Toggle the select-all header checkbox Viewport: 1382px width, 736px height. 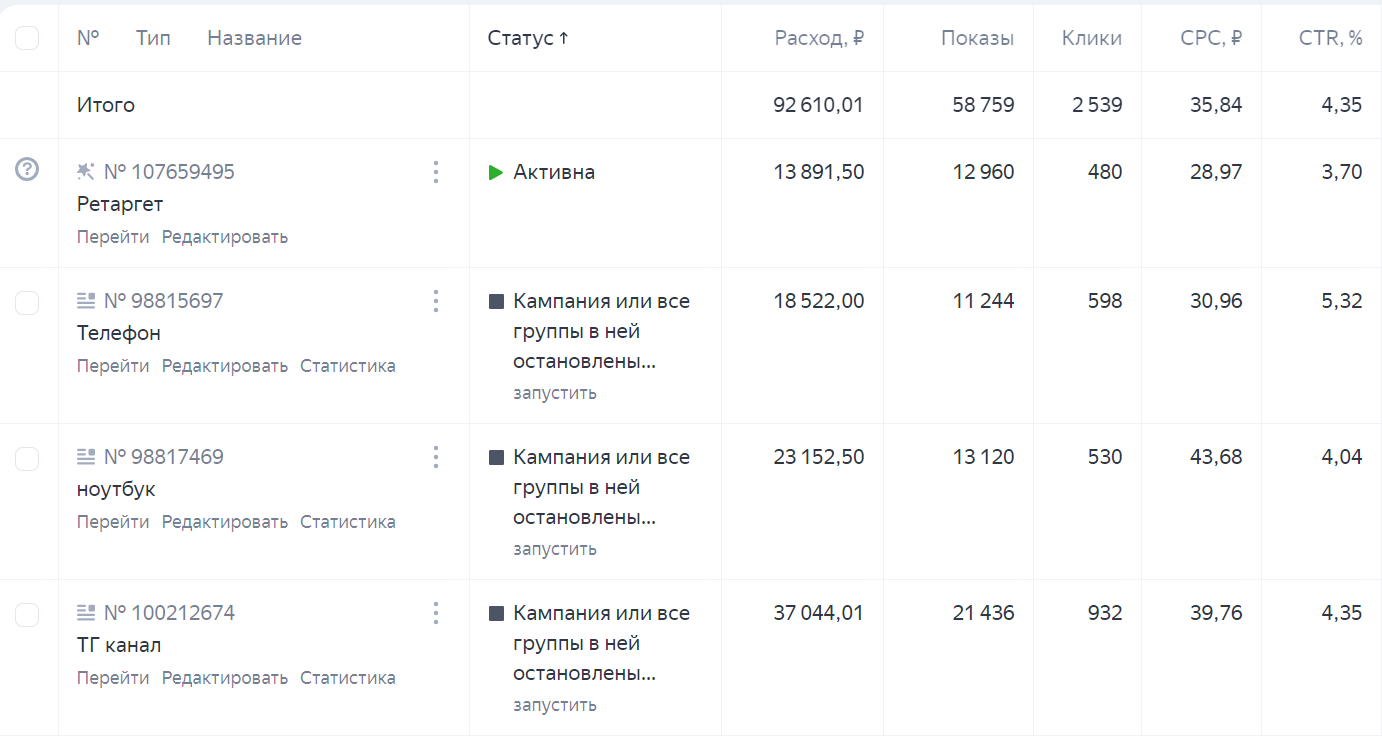pos(27,38)
